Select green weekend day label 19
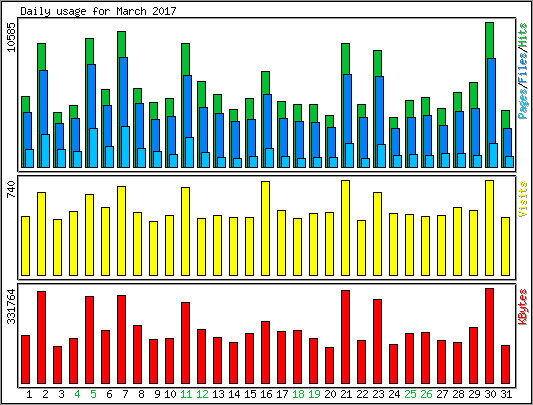 click(314, 394)
